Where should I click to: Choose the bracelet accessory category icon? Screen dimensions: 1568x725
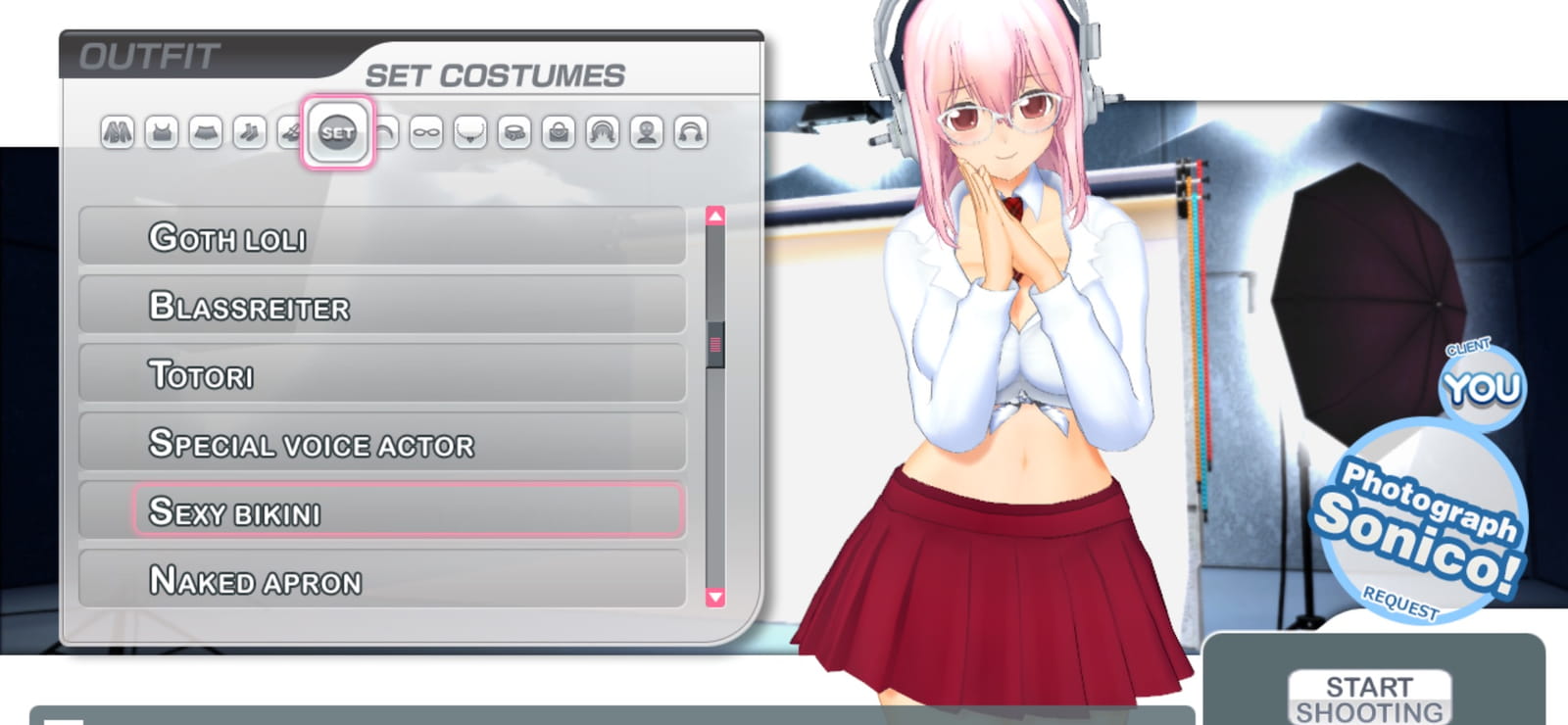[x=514, y=132]
